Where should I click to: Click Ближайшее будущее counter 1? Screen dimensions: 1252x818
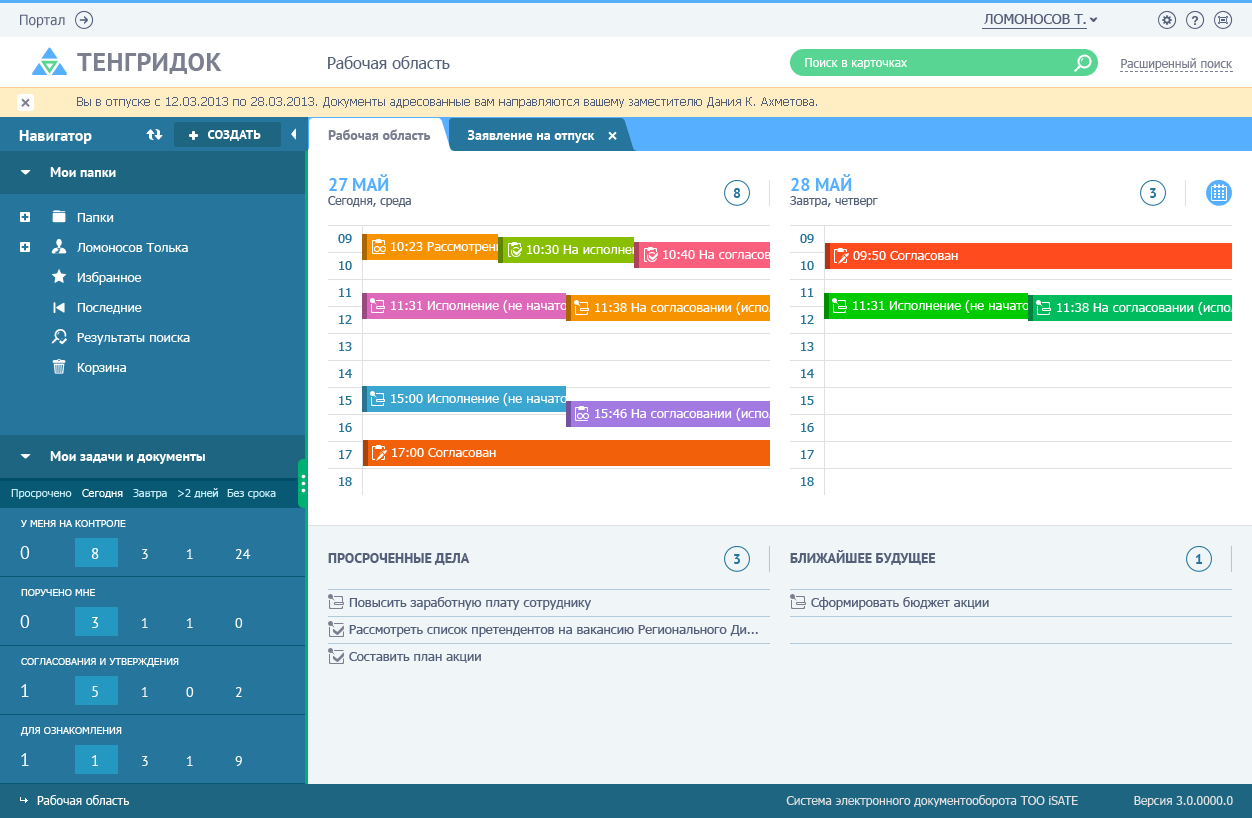1199,559
